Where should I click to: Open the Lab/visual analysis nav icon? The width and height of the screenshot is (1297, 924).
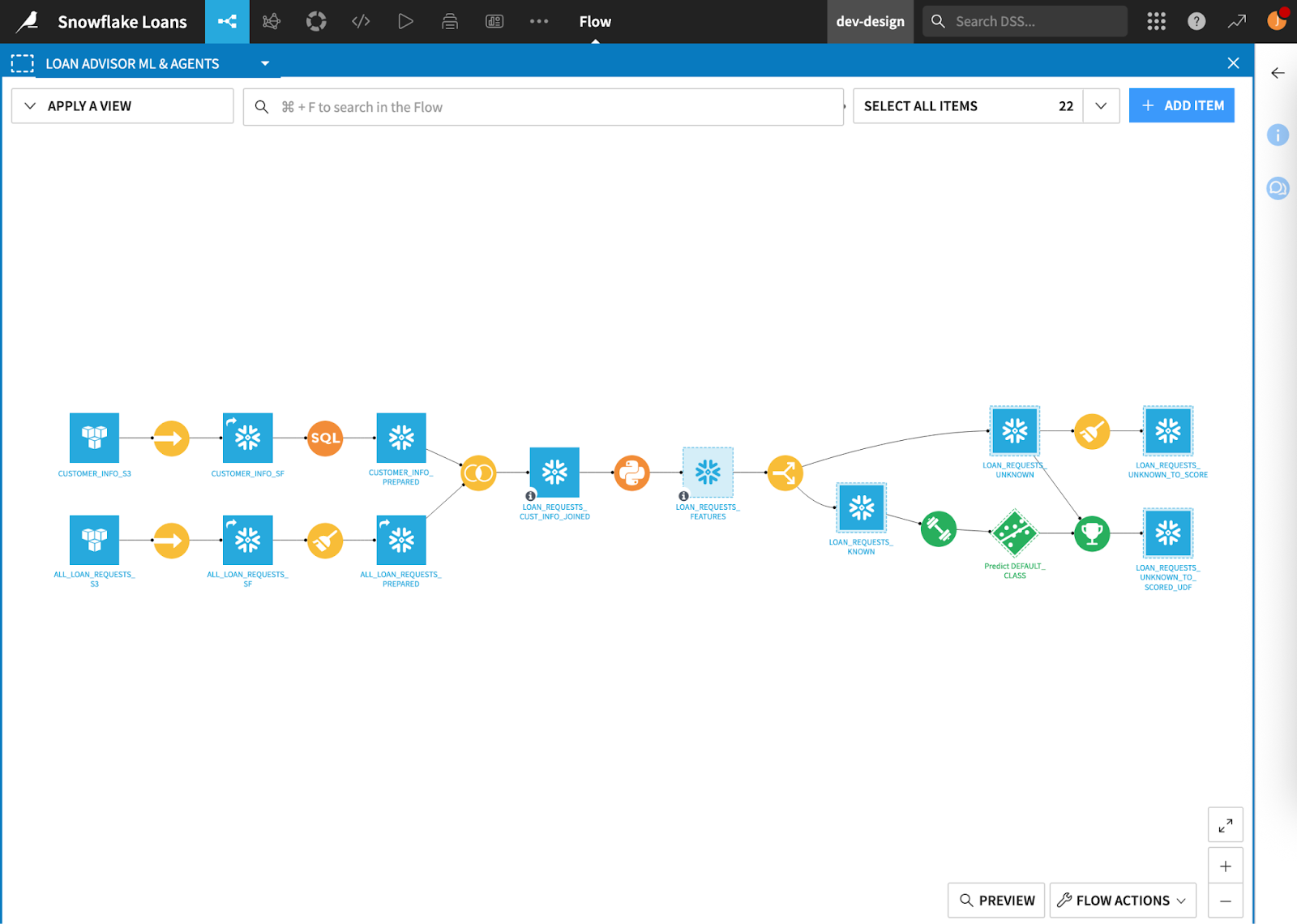(x=272, y=22)
